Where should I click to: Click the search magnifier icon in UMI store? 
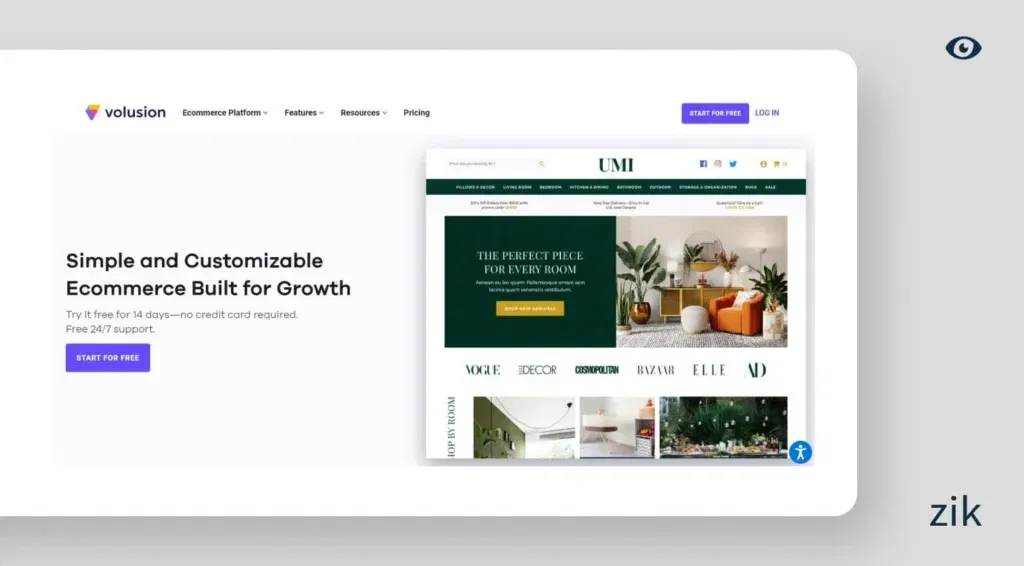pos(542,164)
